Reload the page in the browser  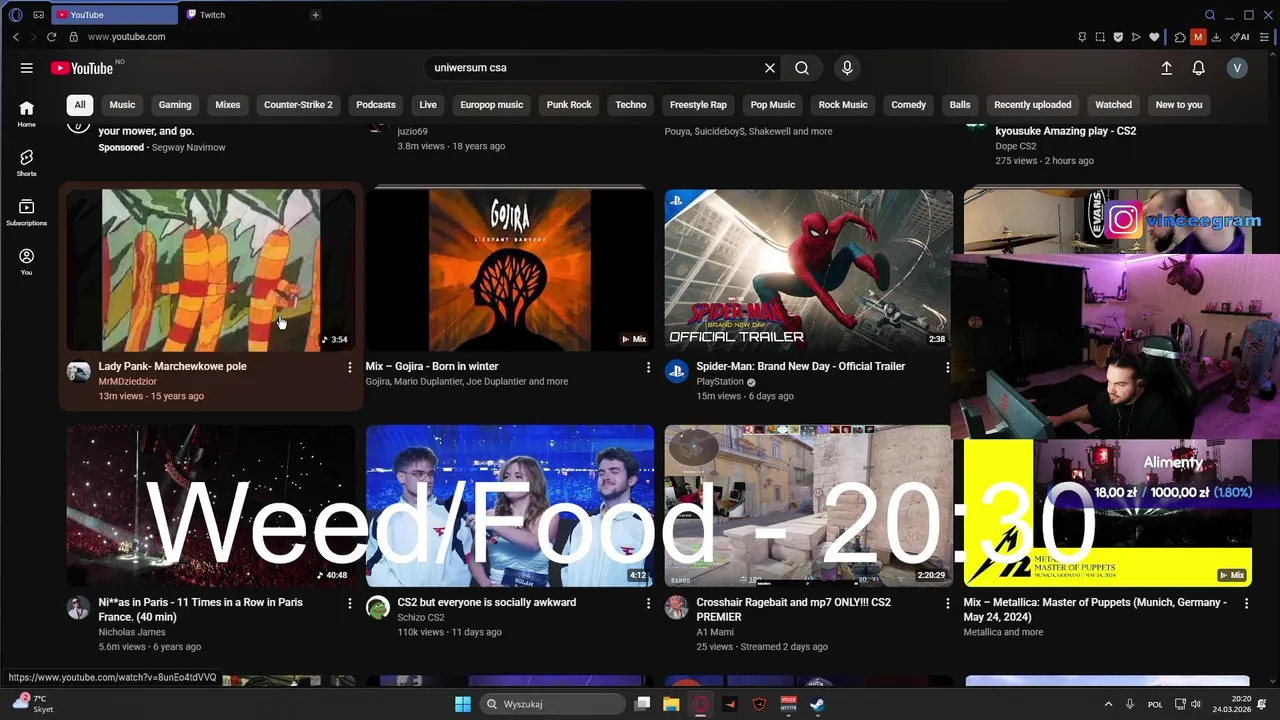[52, 37]
